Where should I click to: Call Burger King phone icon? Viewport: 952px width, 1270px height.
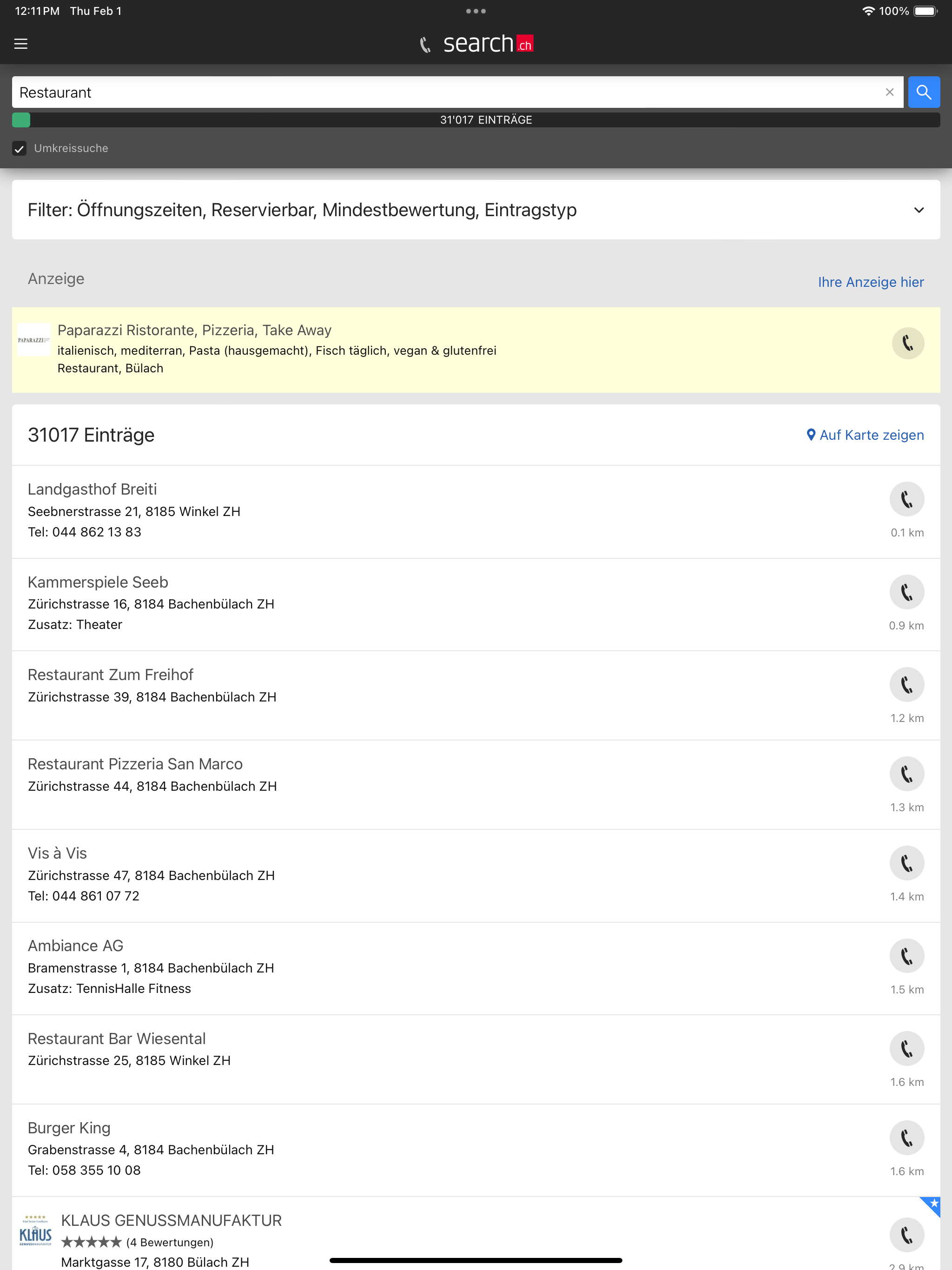[906, 1138]
